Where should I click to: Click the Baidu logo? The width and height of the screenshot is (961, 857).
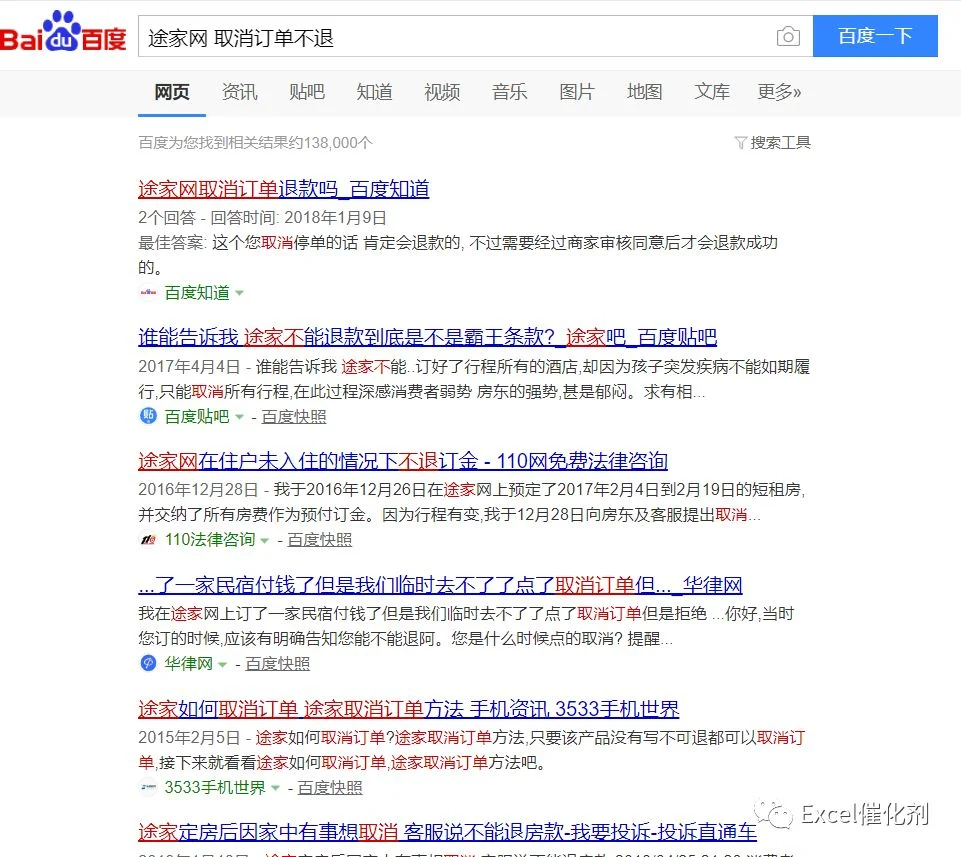click(x=63, y=32)
